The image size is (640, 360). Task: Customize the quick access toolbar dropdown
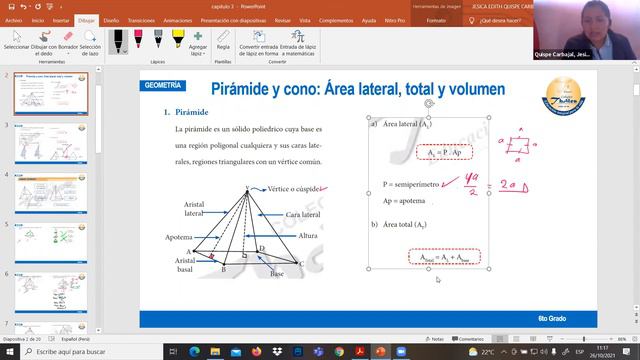(61, 7)
